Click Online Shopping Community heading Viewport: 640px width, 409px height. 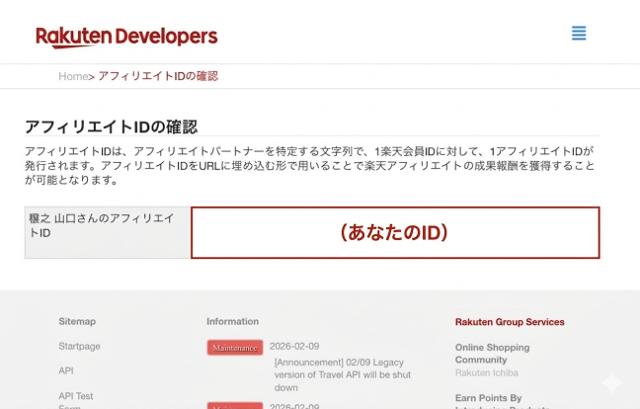[492, 353]
